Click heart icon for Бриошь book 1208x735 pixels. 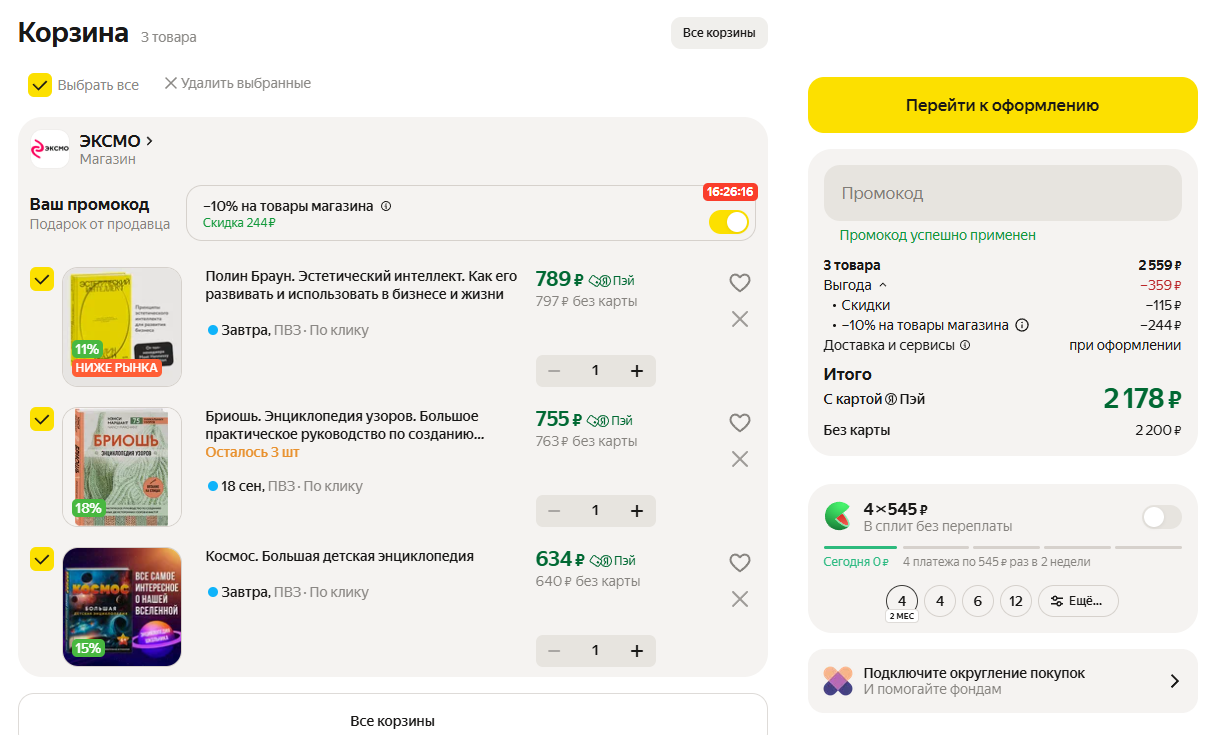tap(739, 423)
